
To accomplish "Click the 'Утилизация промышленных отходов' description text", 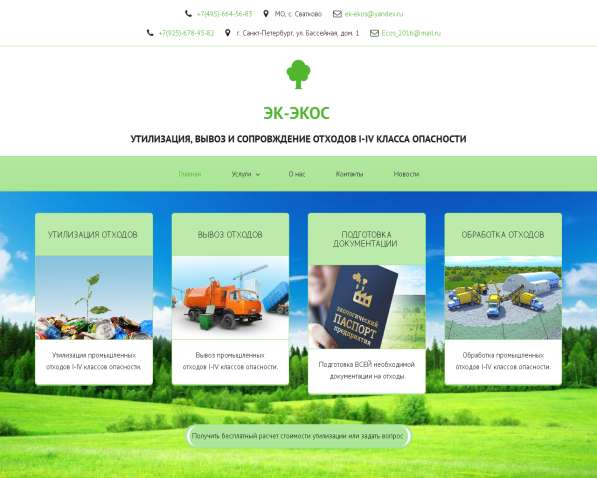I will click(x=94, y=361).
